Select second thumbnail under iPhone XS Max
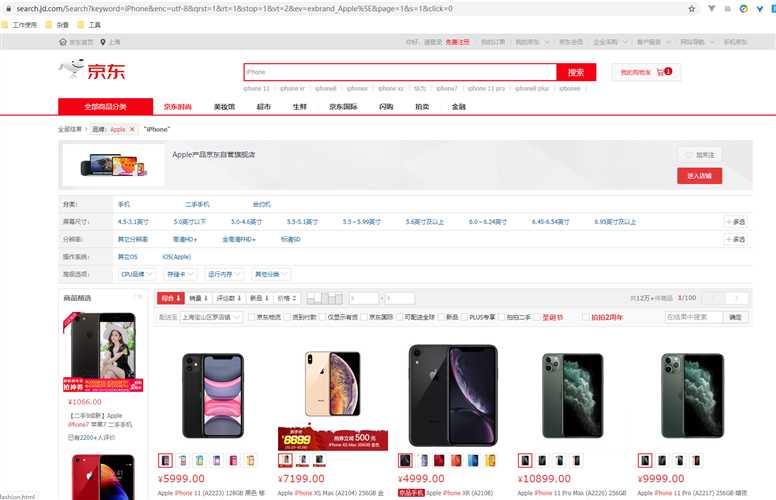Image resolution: width=776 pixels, height=500 pixels. pyautogui.click(x=302, y=460)
